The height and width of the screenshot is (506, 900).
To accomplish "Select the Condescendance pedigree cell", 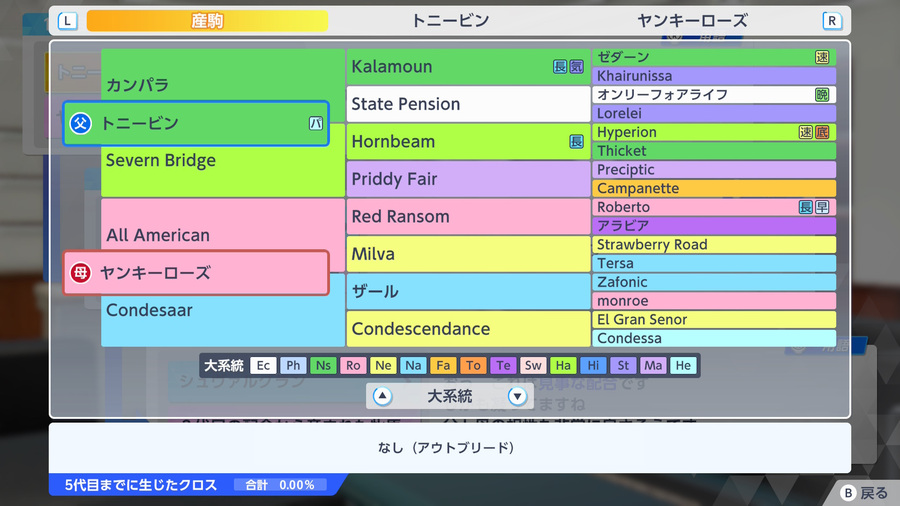I will pos(468,329).
